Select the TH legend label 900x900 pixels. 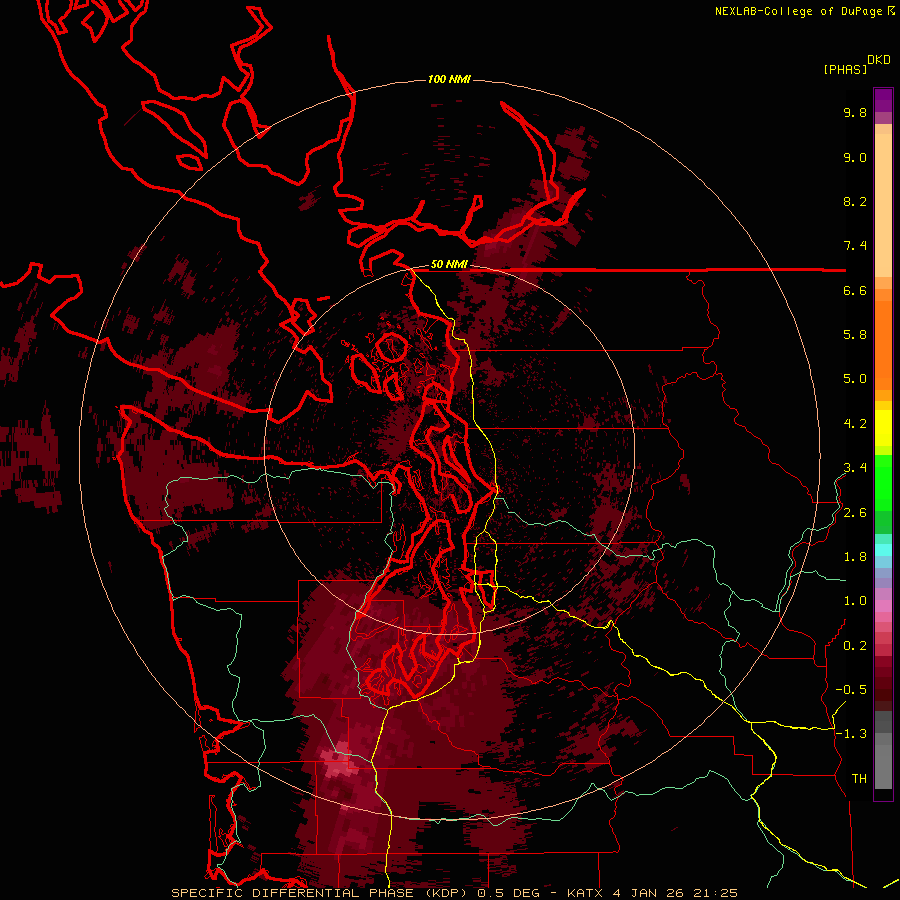coord(859,779)
